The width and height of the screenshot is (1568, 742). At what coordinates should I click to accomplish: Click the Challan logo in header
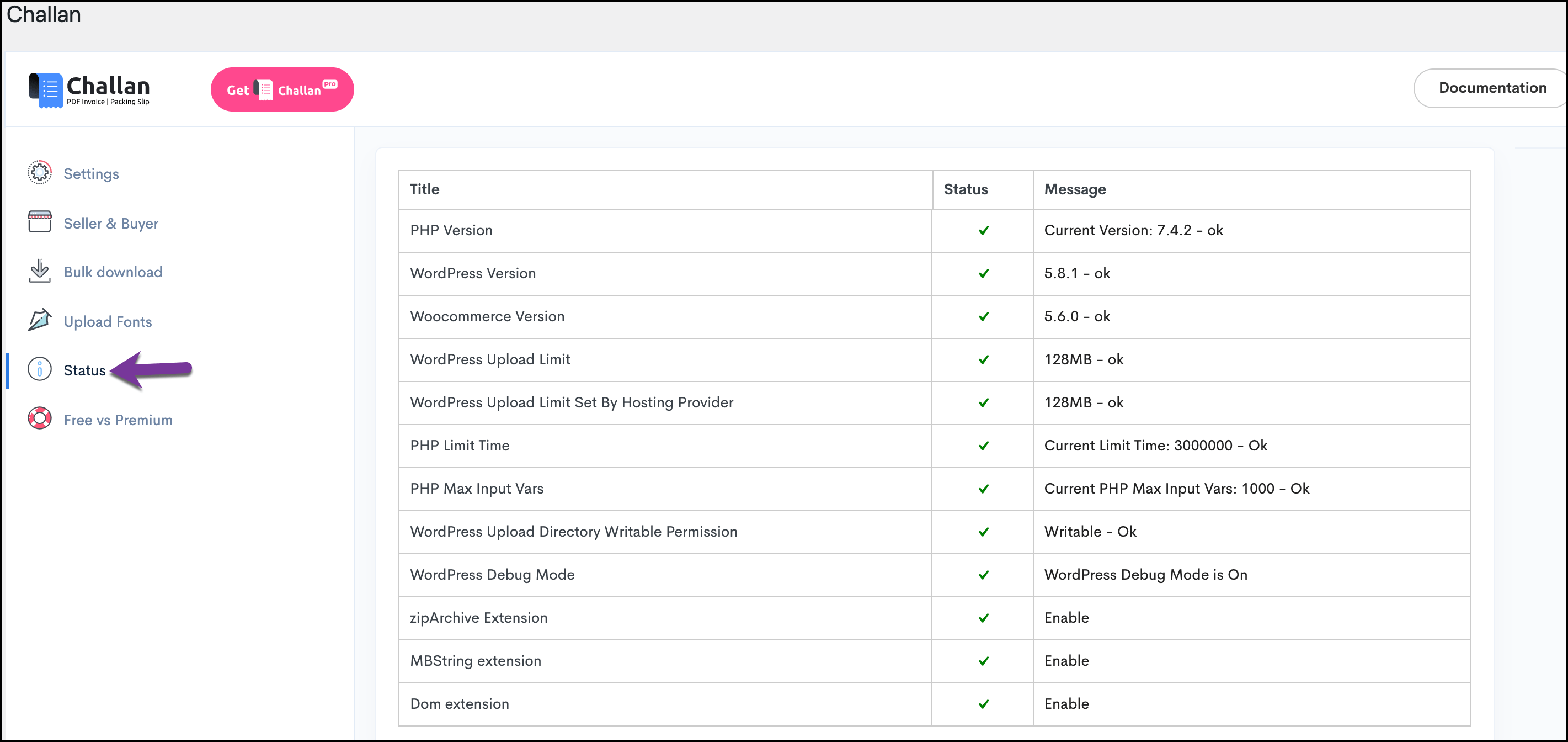coord(89,90)
